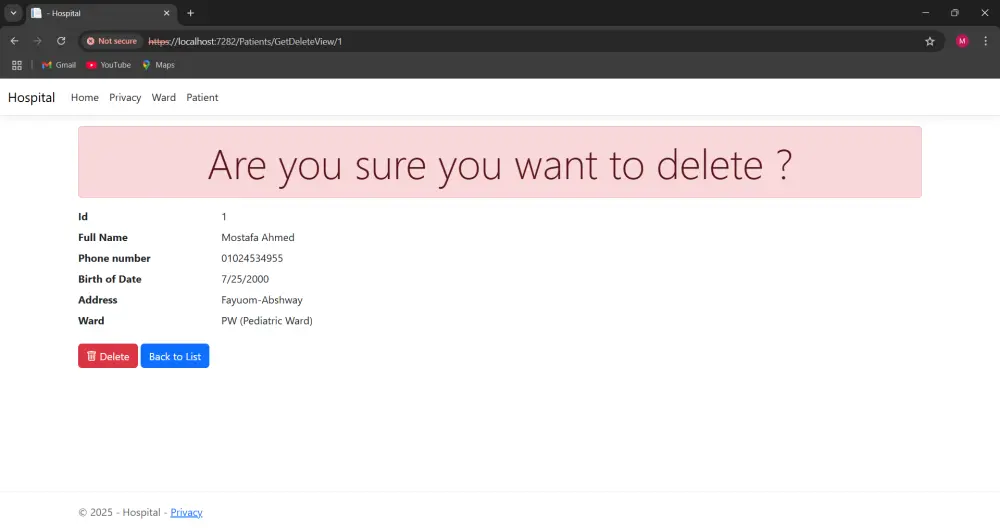1000x531 pixels.
Task: Click the browser back arrow
Action: point(14,41)
